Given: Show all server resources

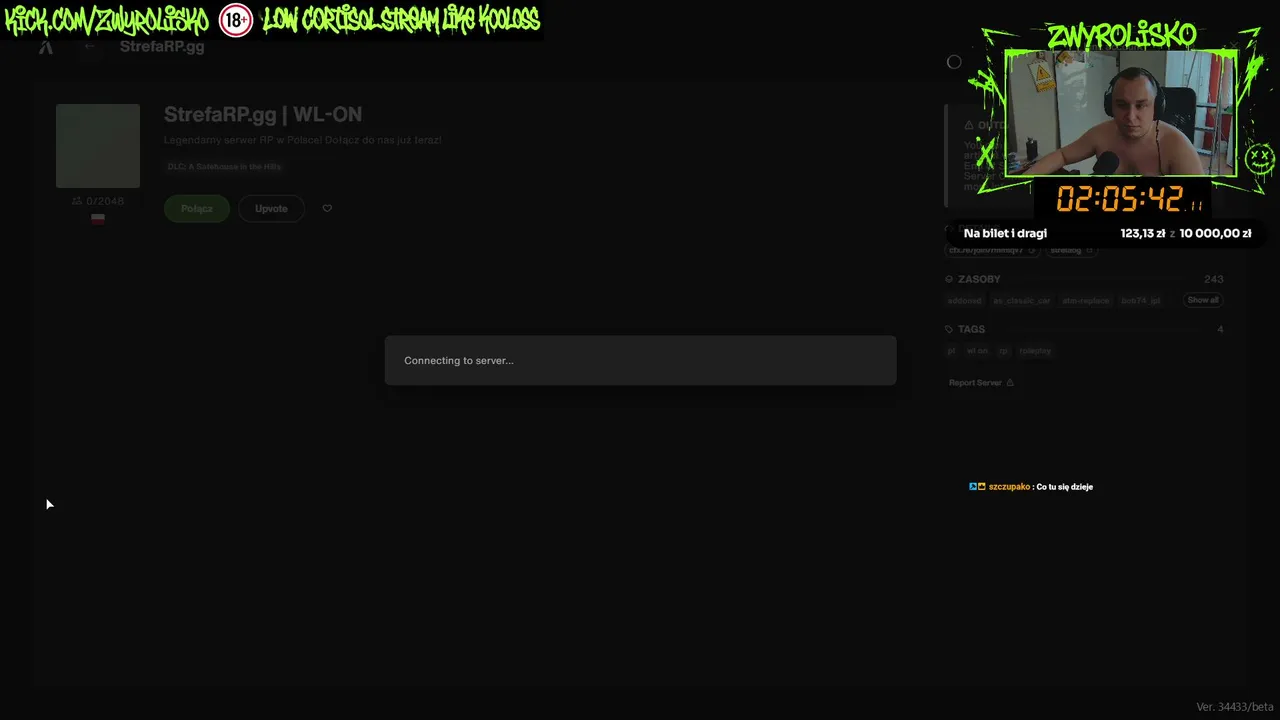Looking at the screenshot, I should [1203, 300].
